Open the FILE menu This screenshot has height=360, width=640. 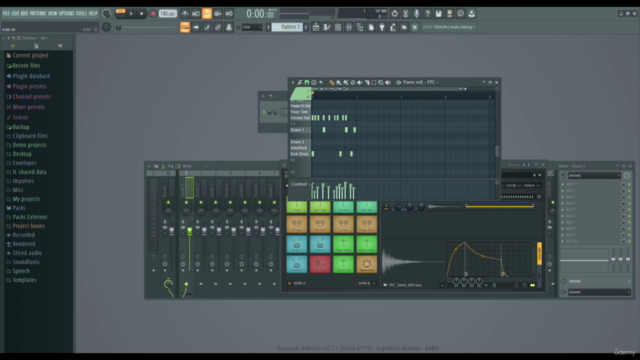tap(6, 13)
